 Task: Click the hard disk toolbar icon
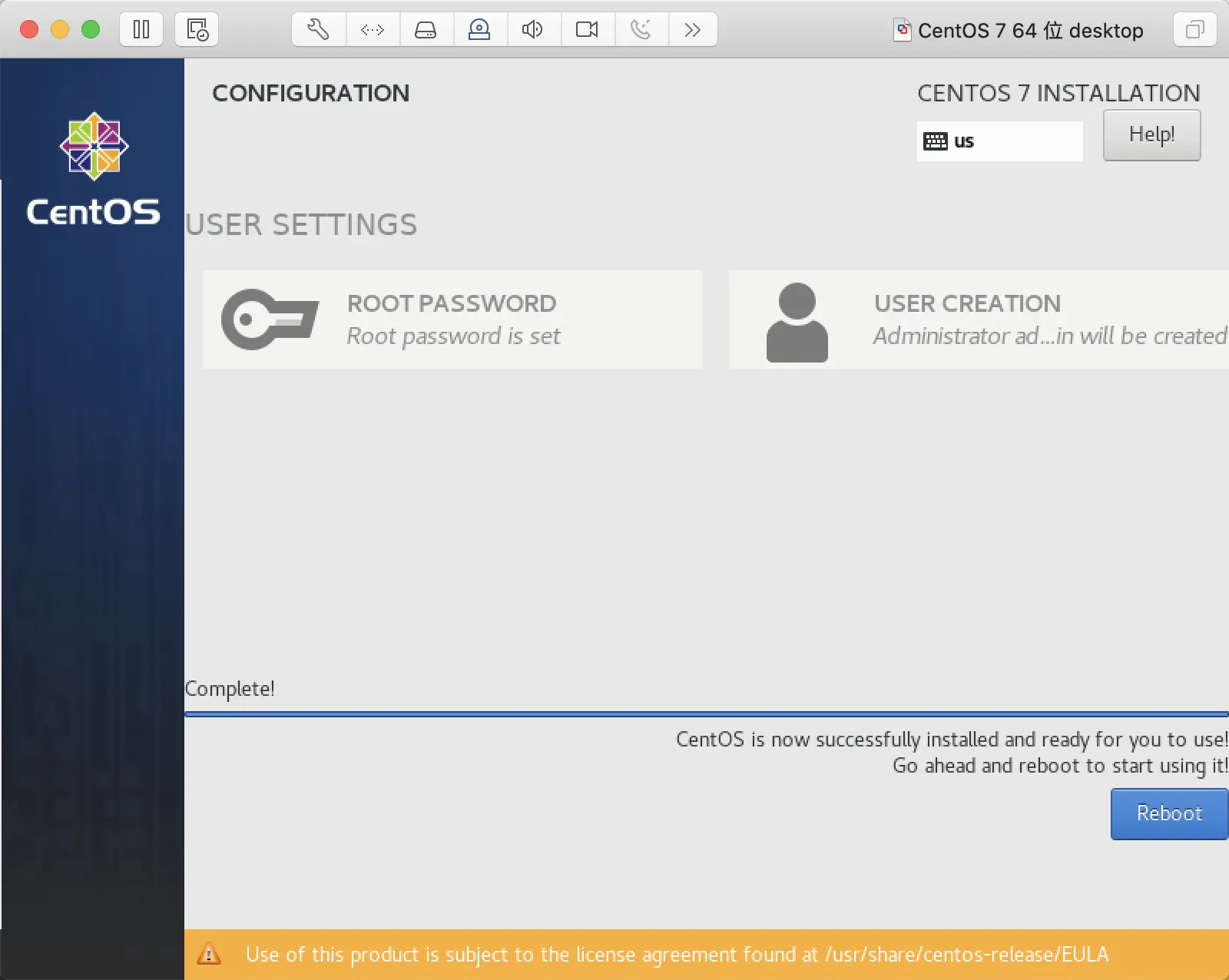click(x=426, y=30)
